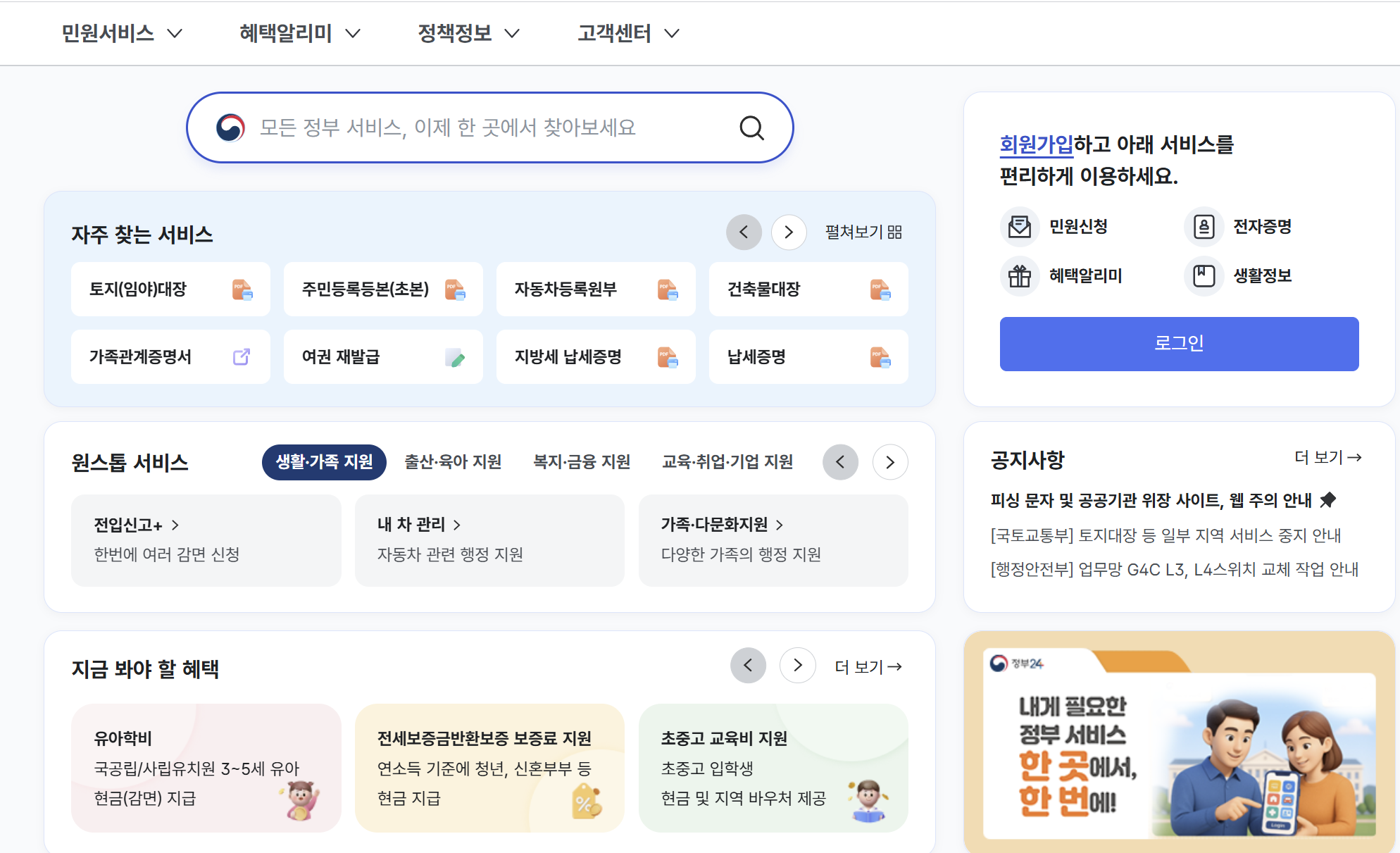
Task: Select the 교육·취업·기업 지원 tab
Action: pyautogui.click(x=728, y=462)
